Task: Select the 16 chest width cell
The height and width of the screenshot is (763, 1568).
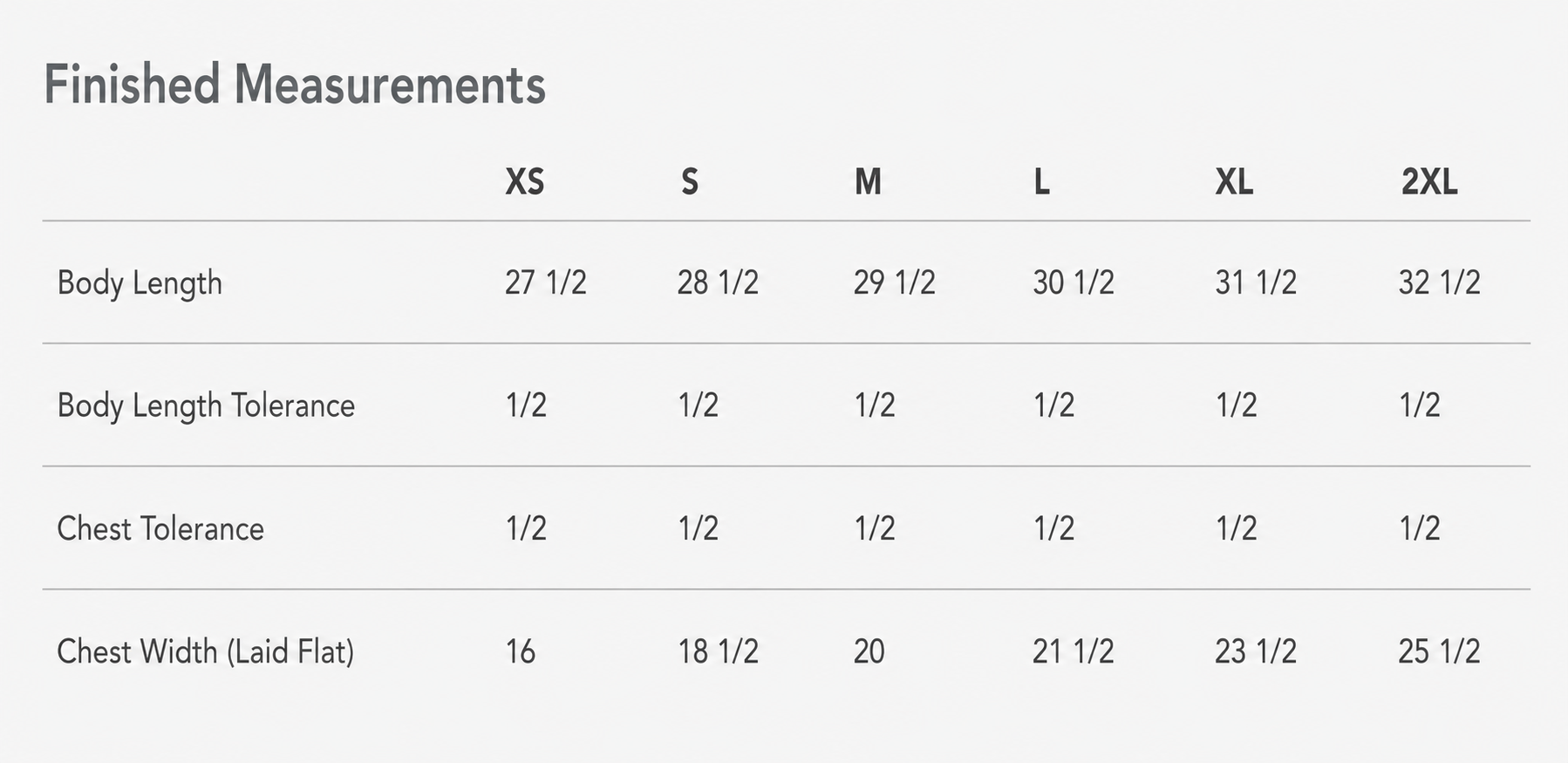Action: pyautogui.click(x=521, y=651)
